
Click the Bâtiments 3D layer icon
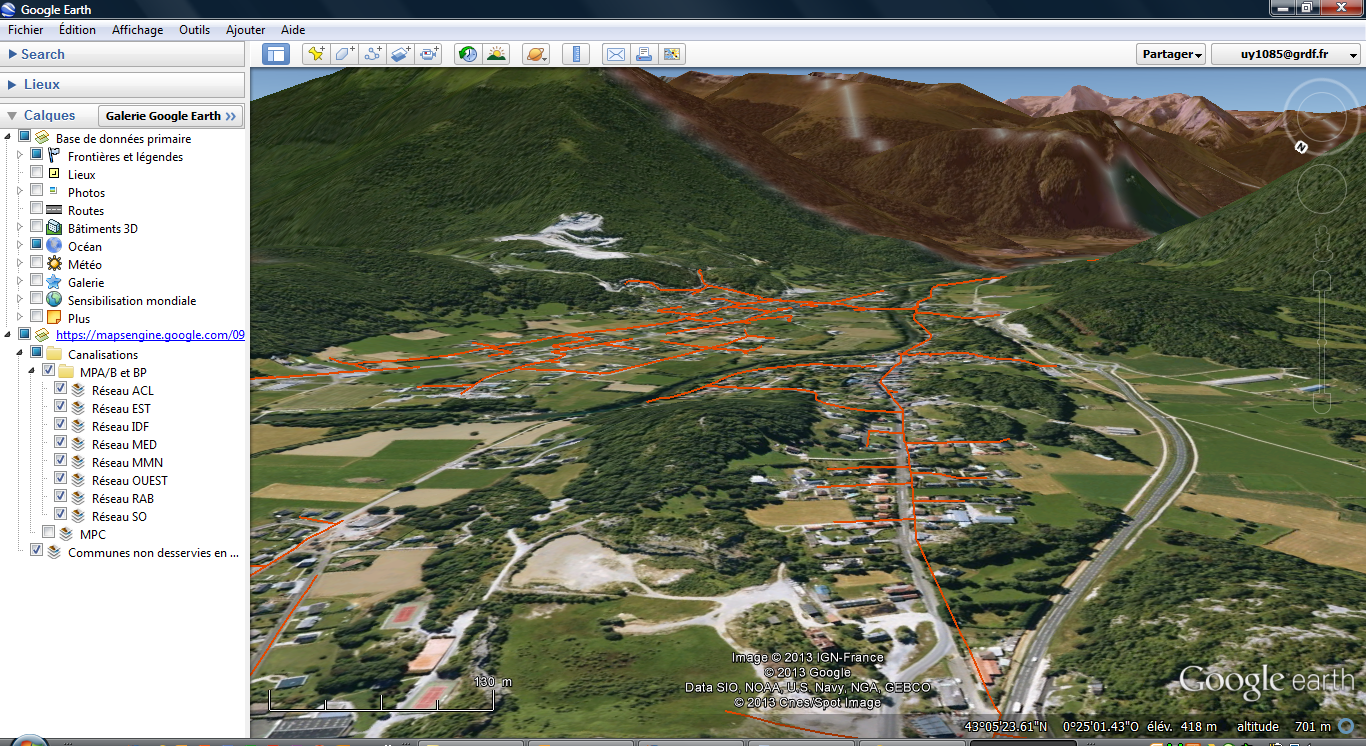click(53, 228)
